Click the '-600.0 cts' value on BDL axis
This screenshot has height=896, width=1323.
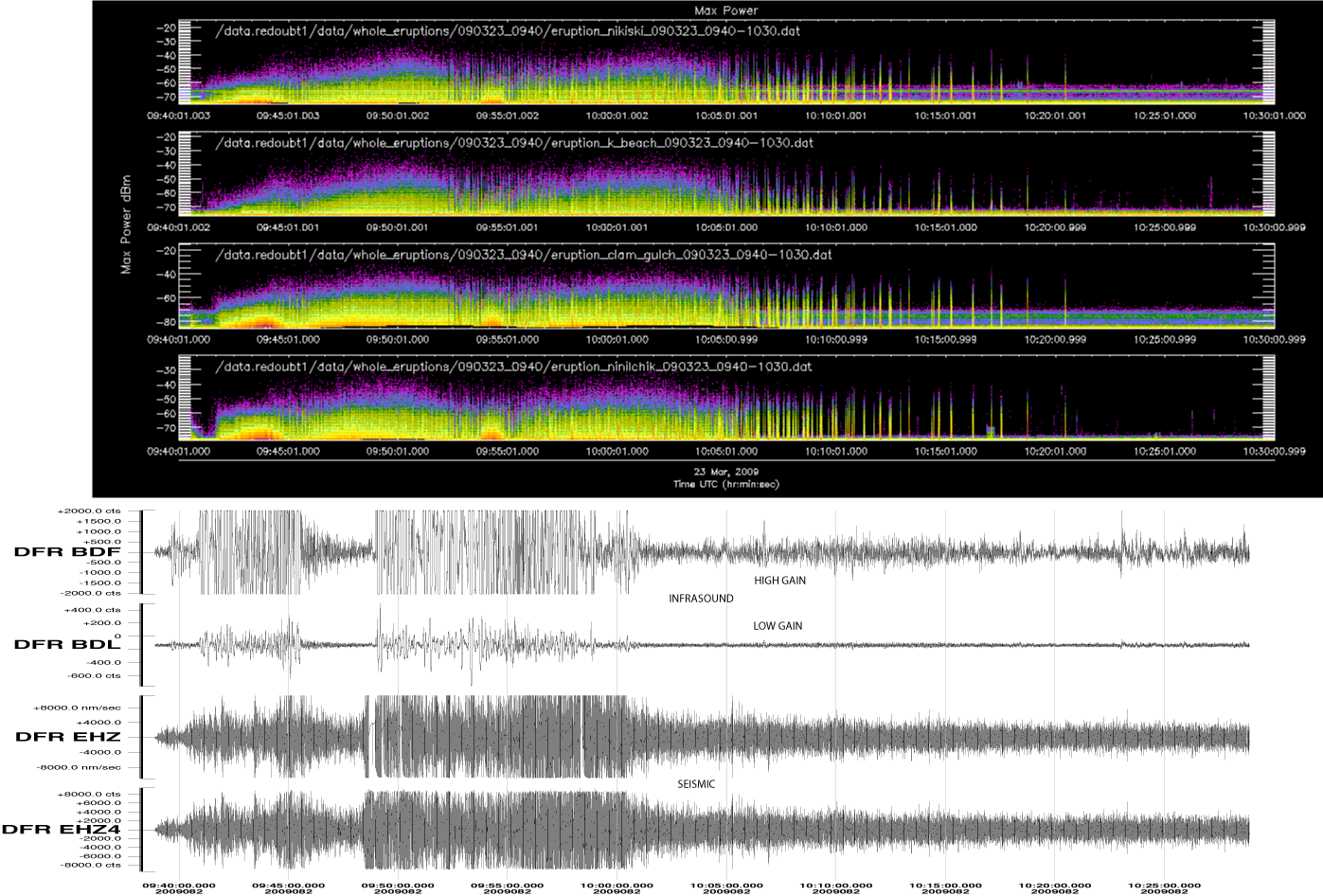tap(94, 676)
